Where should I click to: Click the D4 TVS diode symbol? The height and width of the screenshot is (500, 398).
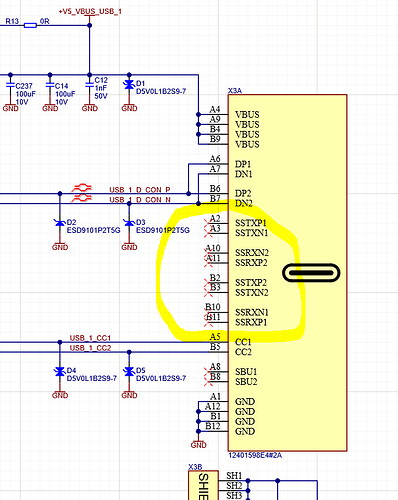click(x=60, y=371)
